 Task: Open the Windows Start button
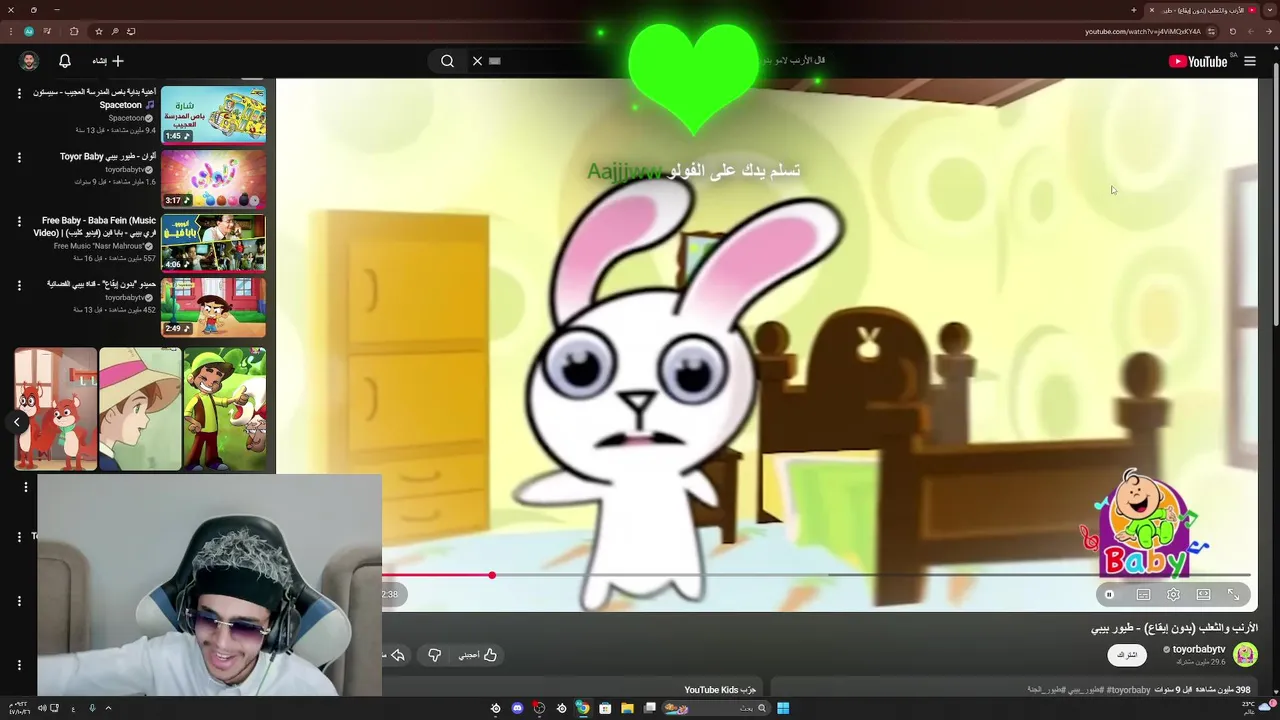click(783, 708)
